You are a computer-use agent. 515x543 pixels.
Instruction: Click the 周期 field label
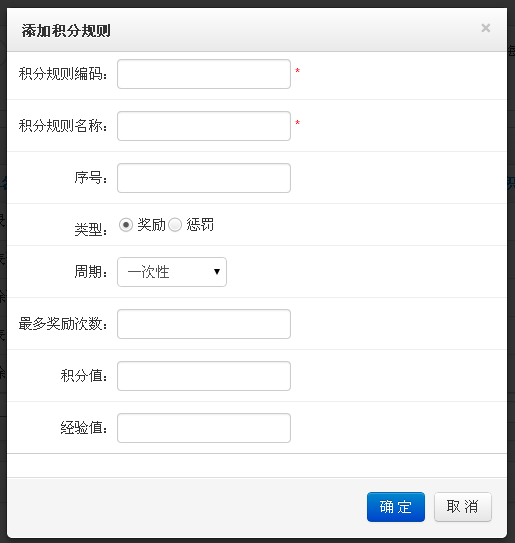click(x=90, y=272)
